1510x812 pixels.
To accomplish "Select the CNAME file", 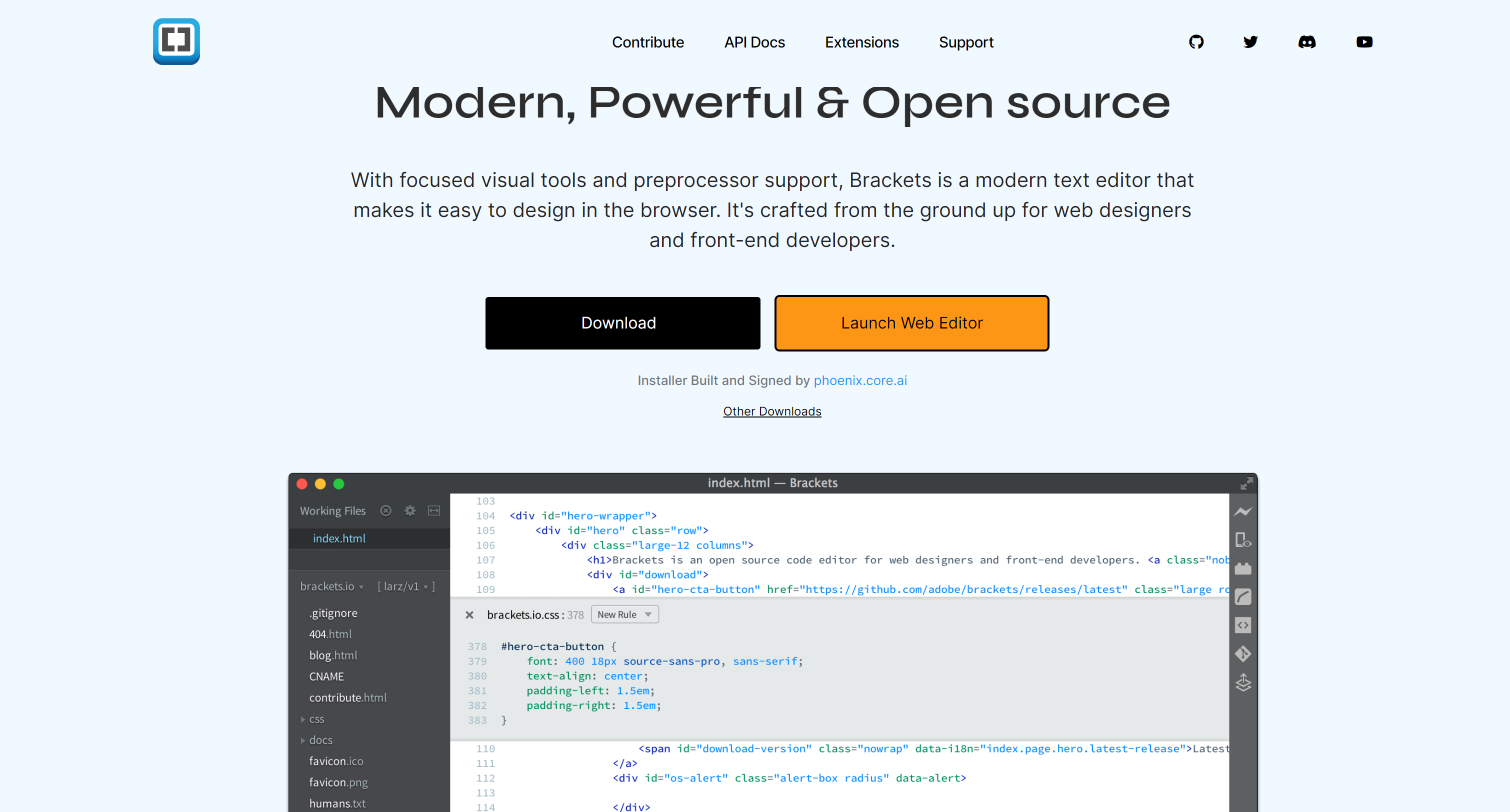I will click(326, 676).
